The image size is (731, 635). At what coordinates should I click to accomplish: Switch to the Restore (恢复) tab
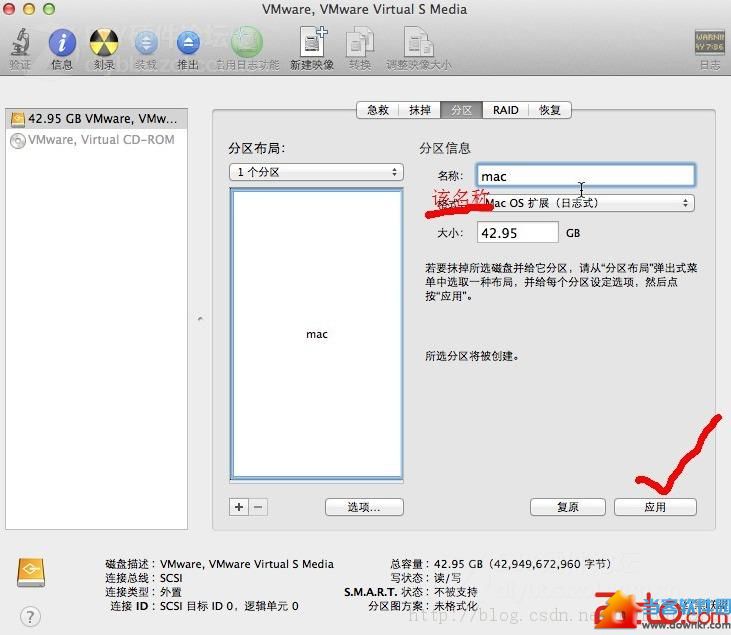(x=550, y=110)
